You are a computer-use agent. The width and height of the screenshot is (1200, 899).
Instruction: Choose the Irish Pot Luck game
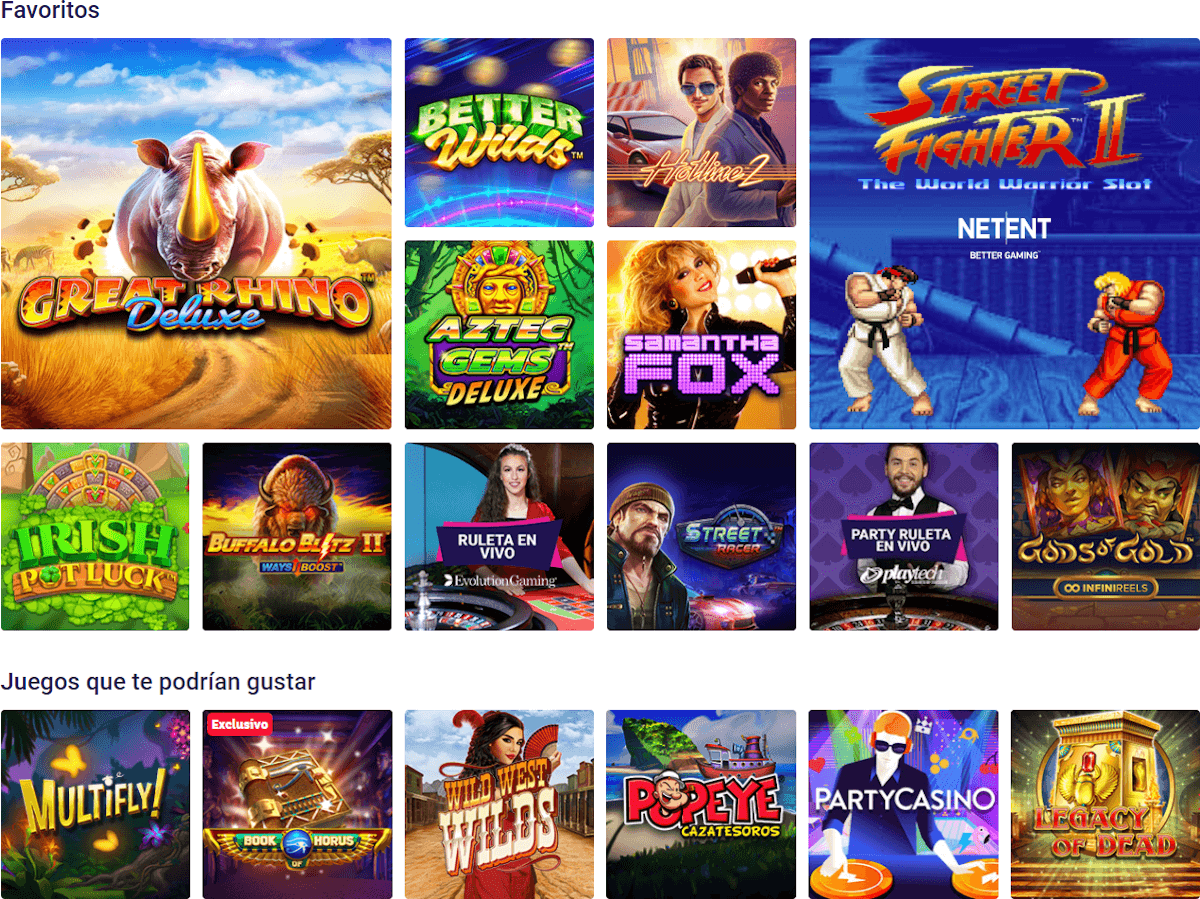click(x=95, y=537)
